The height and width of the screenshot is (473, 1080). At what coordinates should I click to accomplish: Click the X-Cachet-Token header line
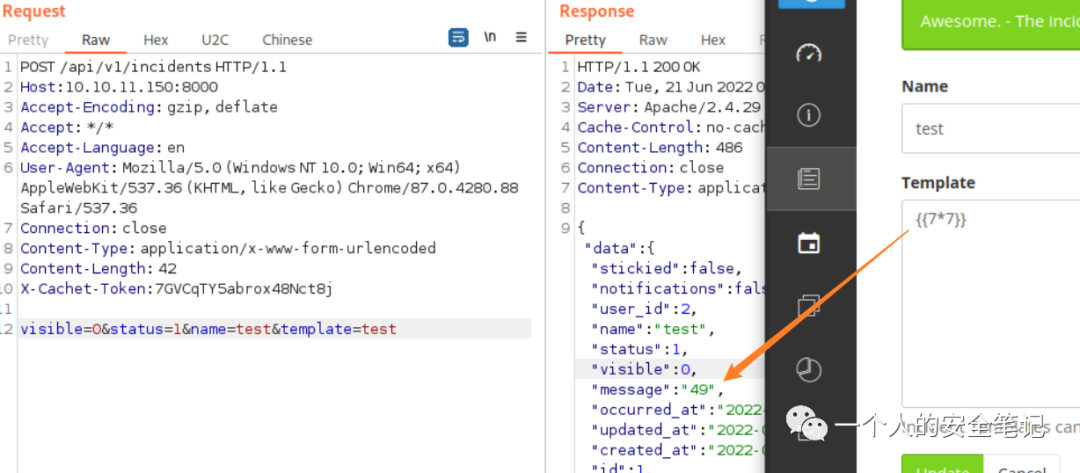(x=176, y=288)
